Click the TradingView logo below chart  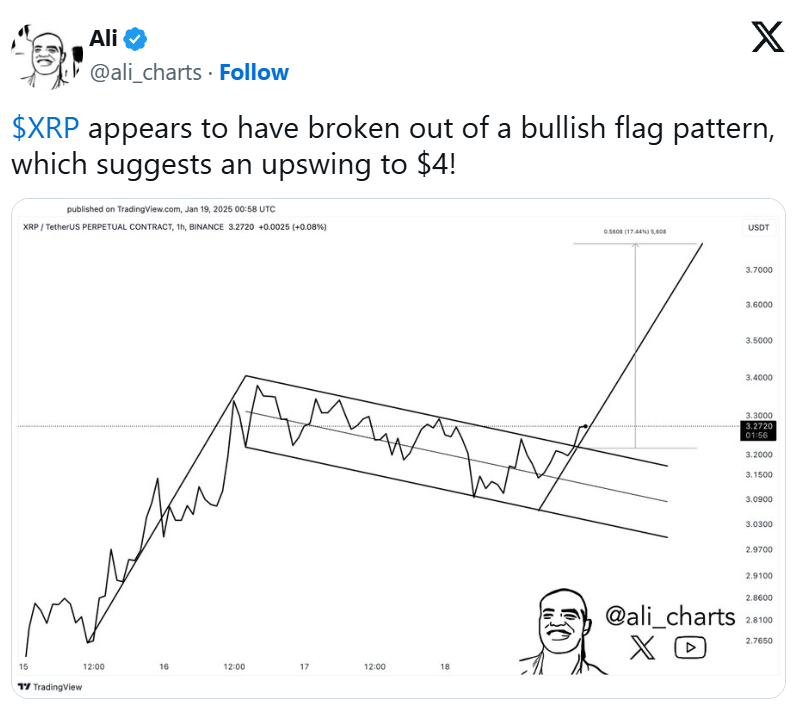click(50, 687)
